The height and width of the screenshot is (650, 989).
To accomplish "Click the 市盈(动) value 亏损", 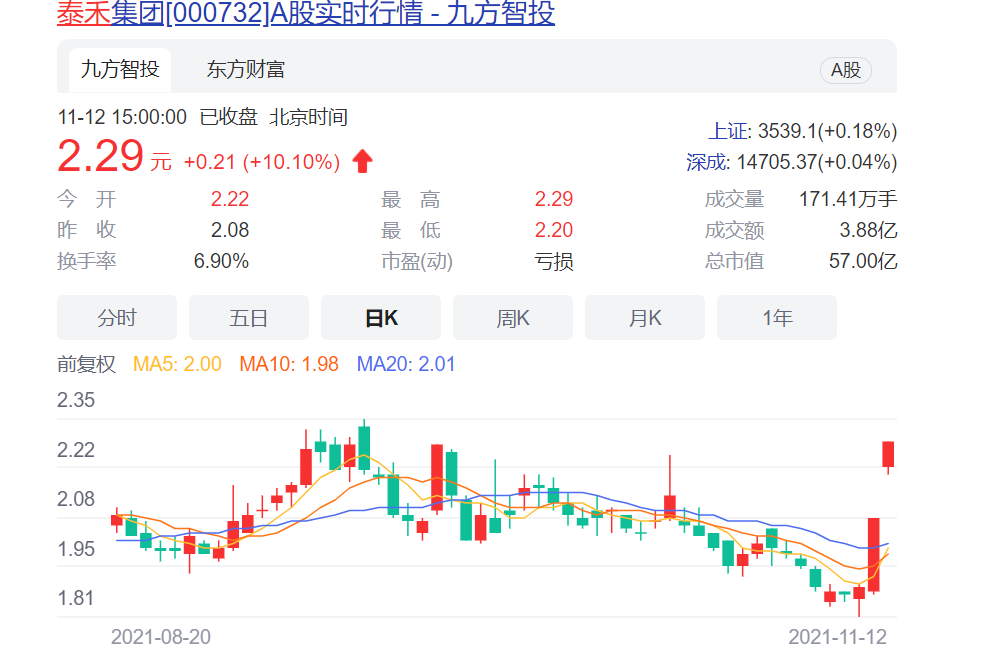I will tap(554, 261).
